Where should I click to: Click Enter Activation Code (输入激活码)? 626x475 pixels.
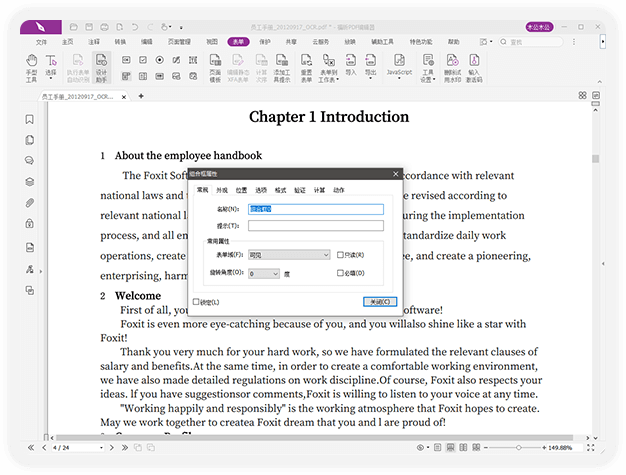tap(474, 68)
